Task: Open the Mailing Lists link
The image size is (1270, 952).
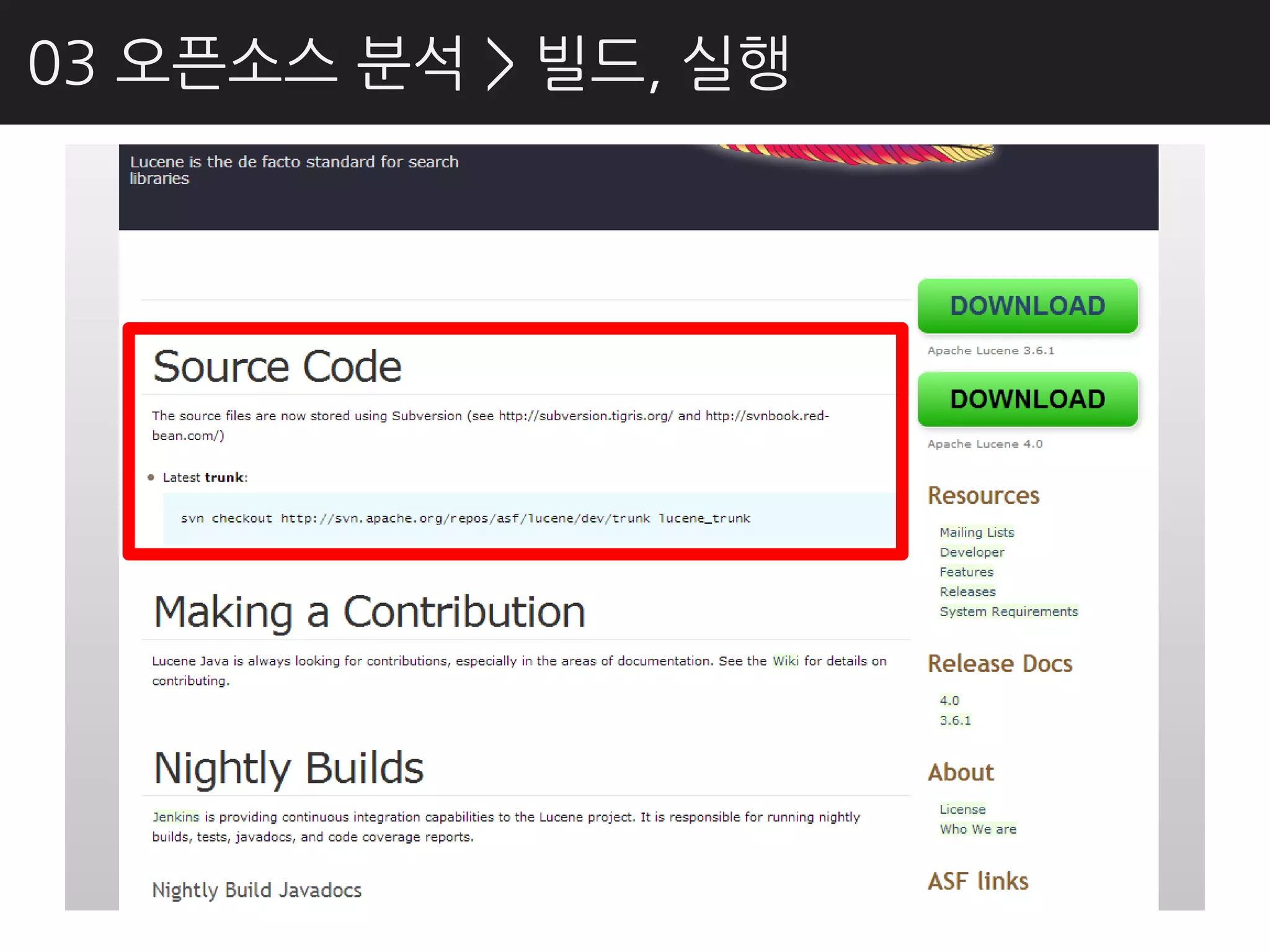Action: (977, 532)
